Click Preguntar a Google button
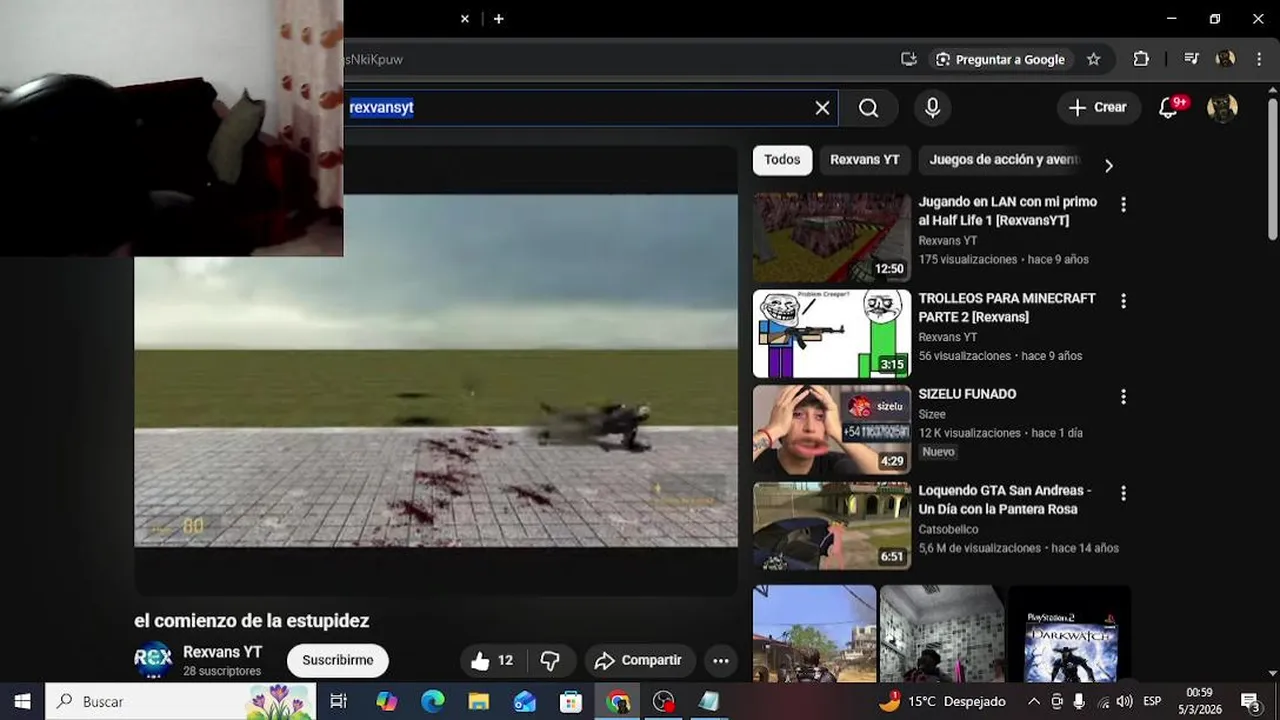Viewport: 1280px width, 720px height. tap(1000, 59)
